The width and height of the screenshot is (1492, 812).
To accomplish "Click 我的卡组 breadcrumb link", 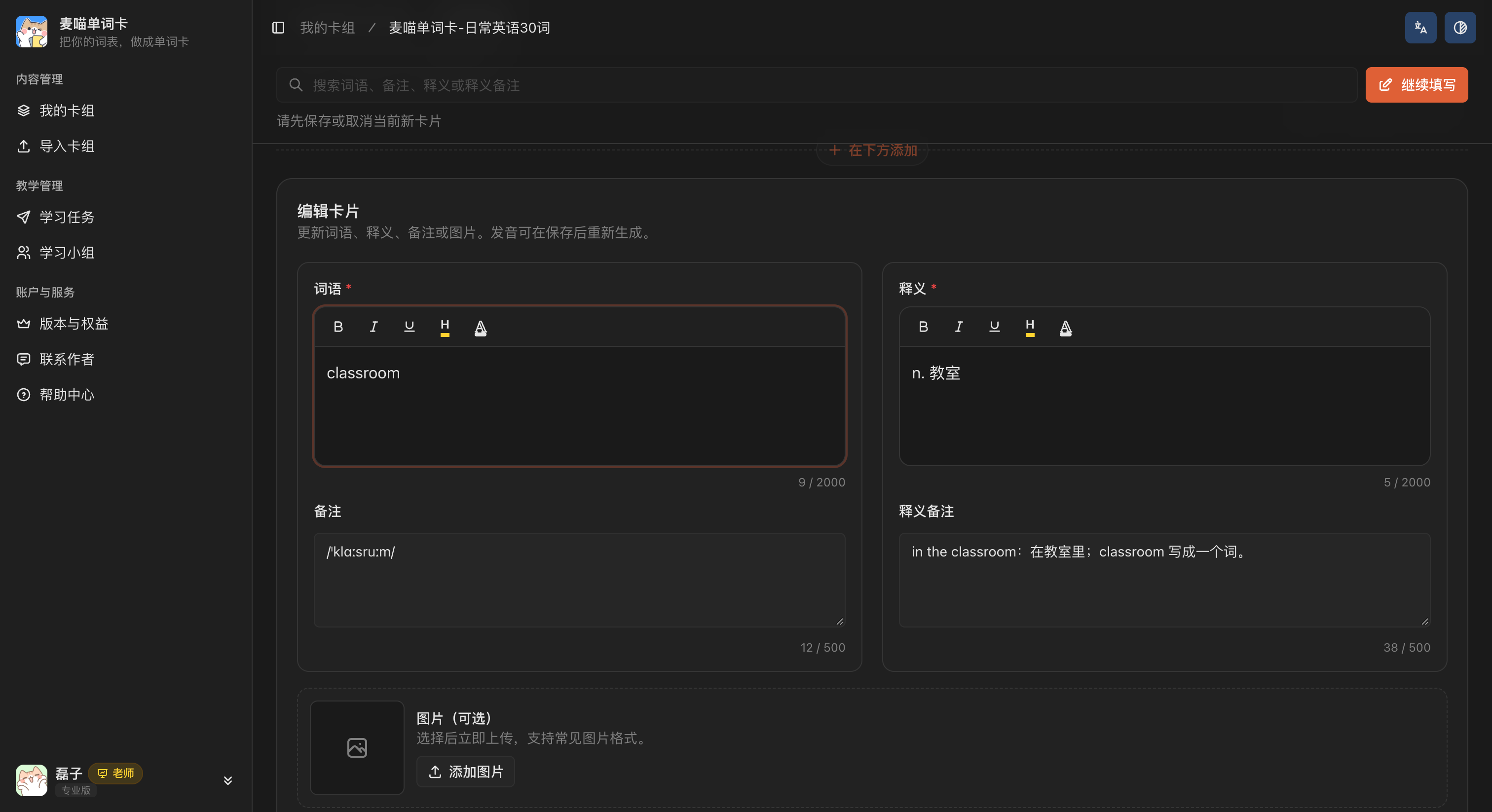I will [x=327, y=28].
